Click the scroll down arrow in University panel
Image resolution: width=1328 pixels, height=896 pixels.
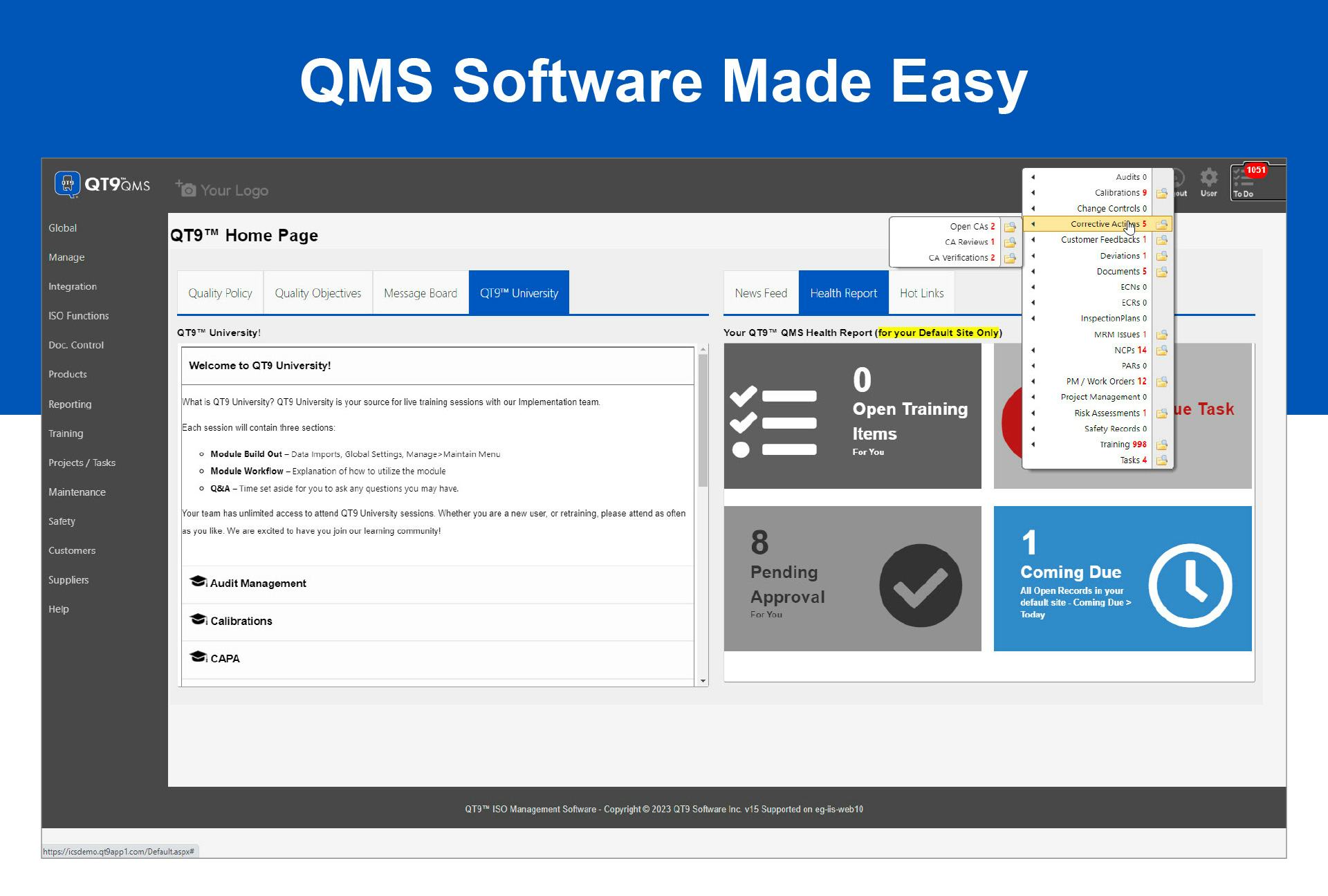[703, 681]
